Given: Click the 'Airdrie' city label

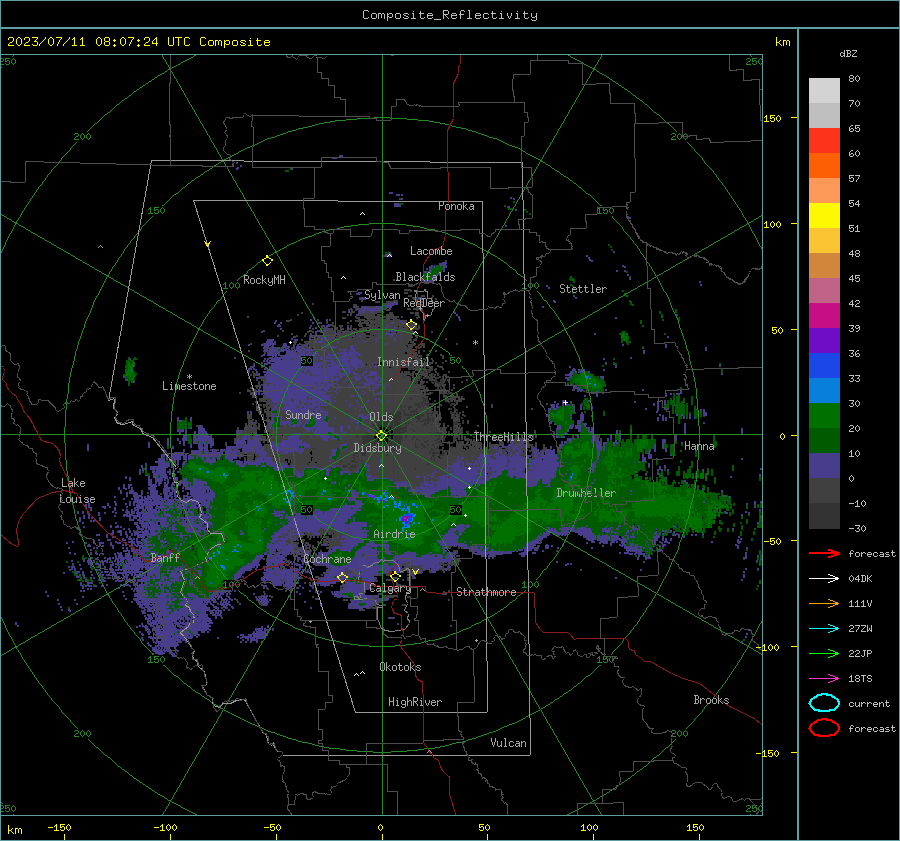Looking at the screenshot, I should pos(394,534).
